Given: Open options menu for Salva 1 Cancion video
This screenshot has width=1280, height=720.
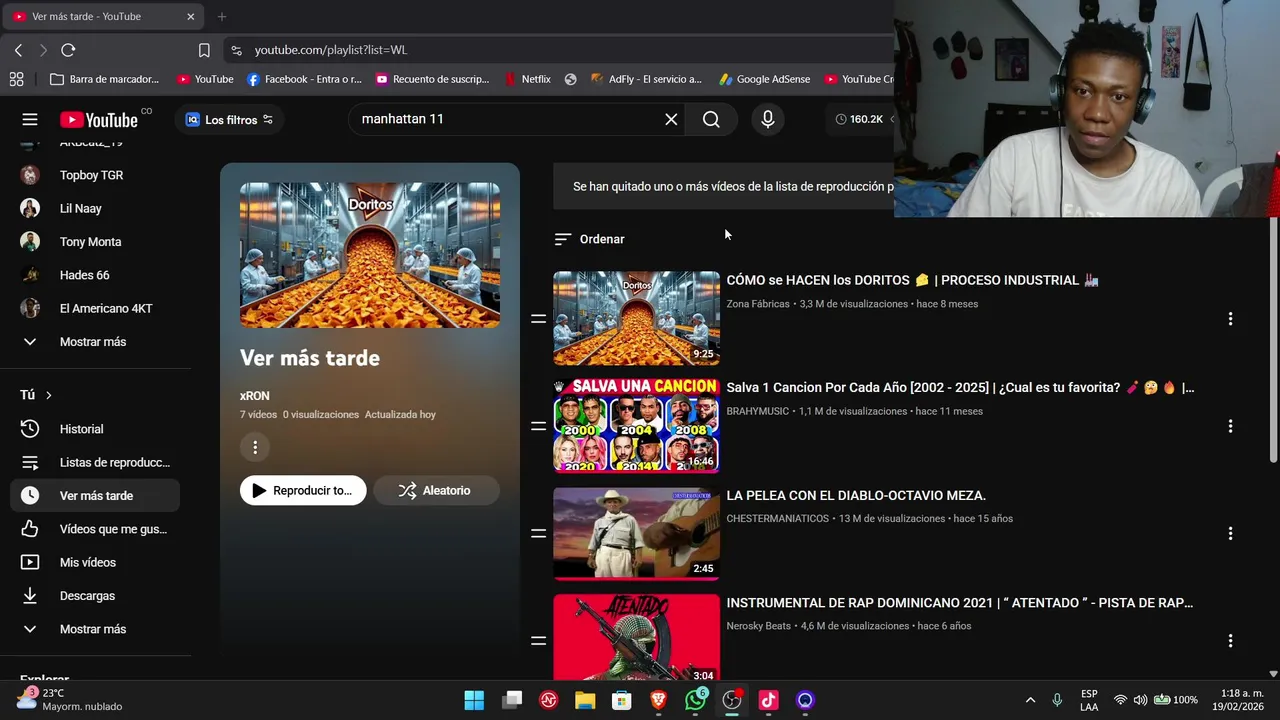Looking at the screenshot, I should click(1230, 426).
